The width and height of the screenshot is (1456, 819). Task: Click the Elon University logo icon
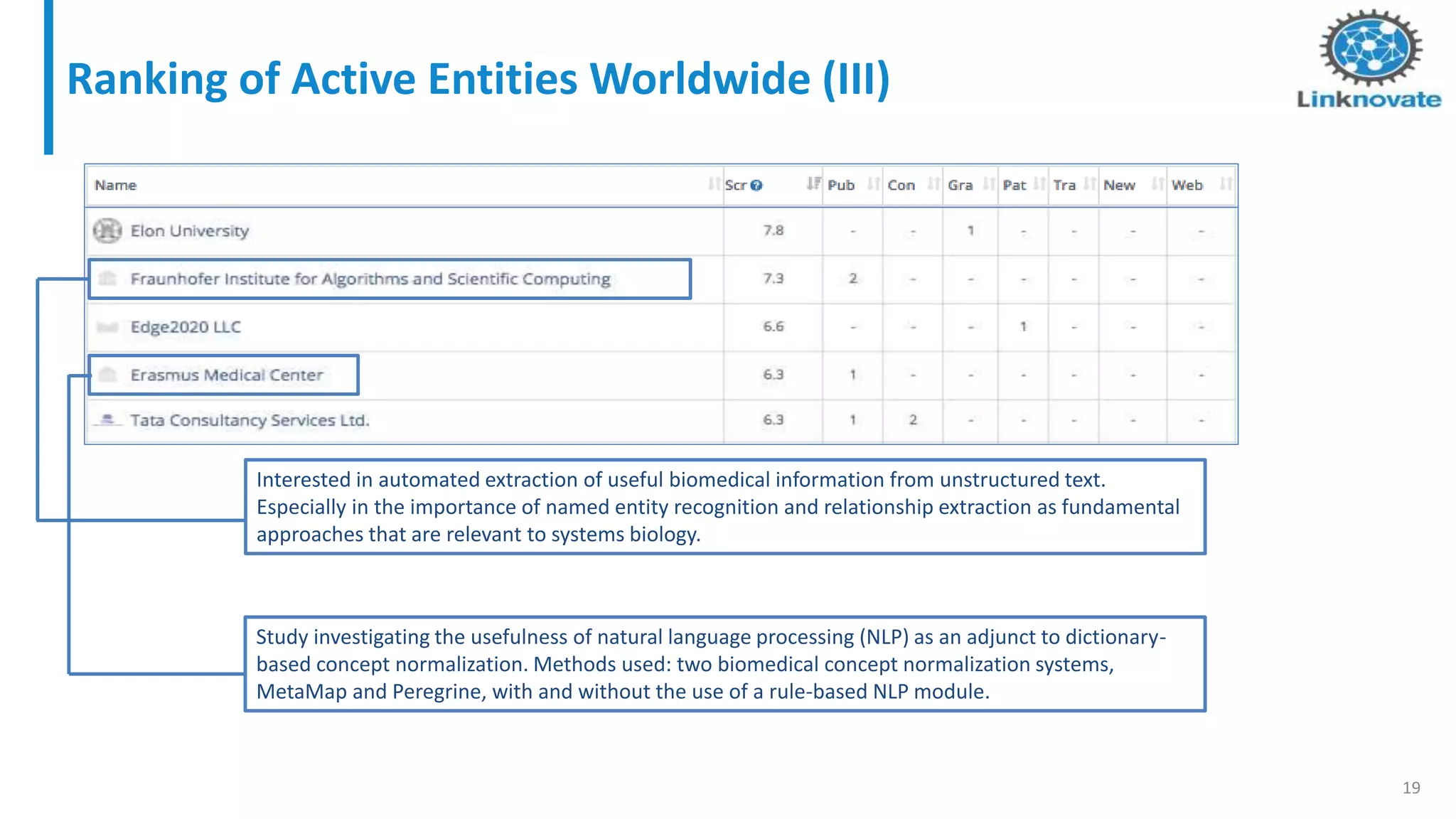coord(107,230)
